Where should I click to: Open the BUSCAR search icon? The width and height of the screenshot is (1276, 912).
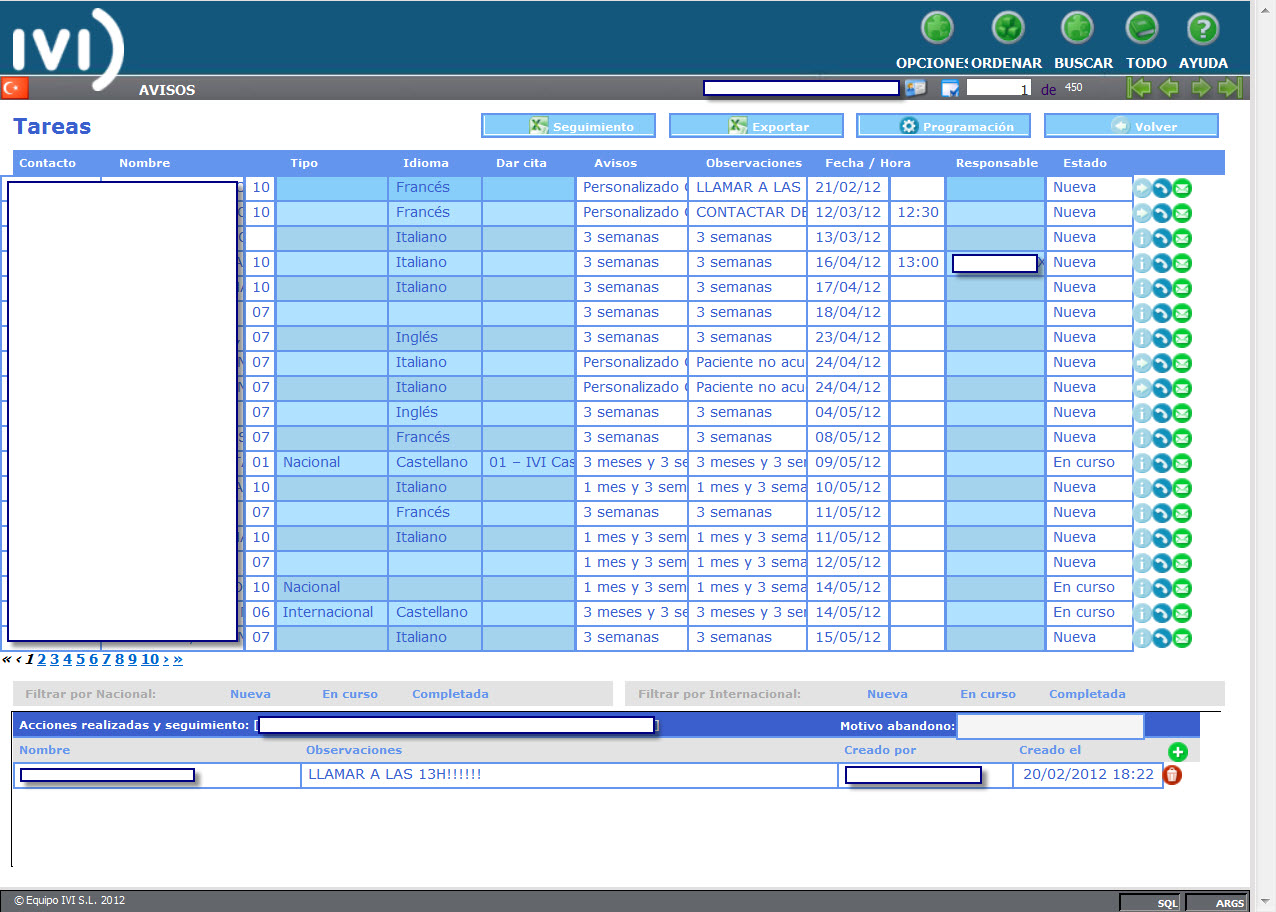tap(1077, 28)
